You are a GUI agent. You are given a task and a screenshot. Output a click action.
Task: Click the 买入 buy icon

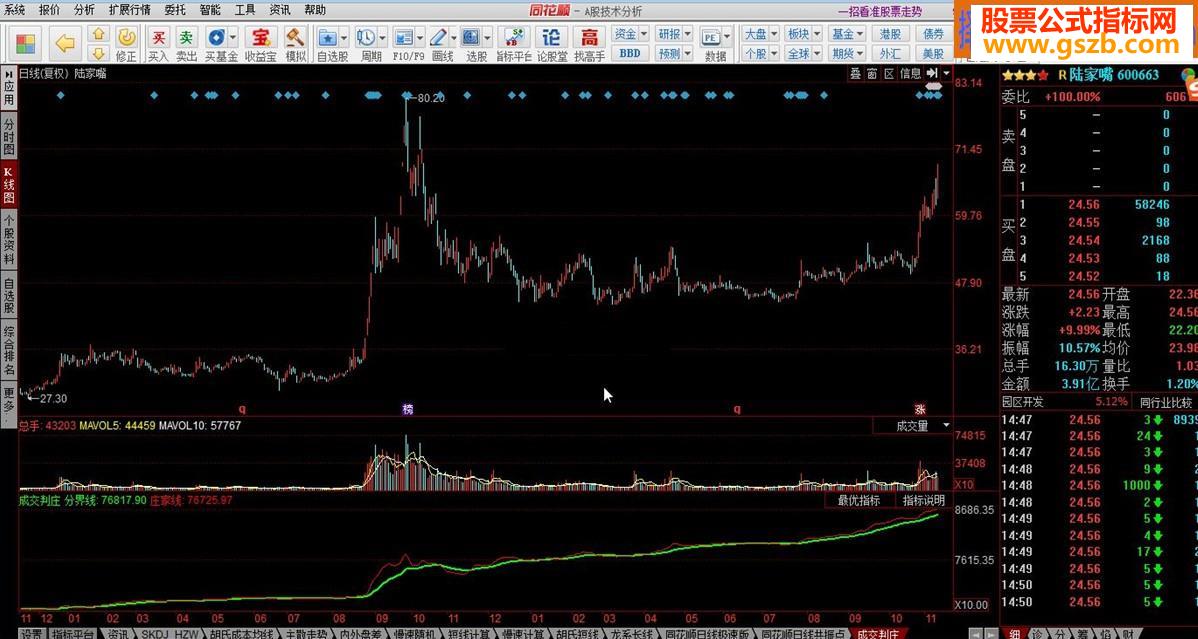158,44
